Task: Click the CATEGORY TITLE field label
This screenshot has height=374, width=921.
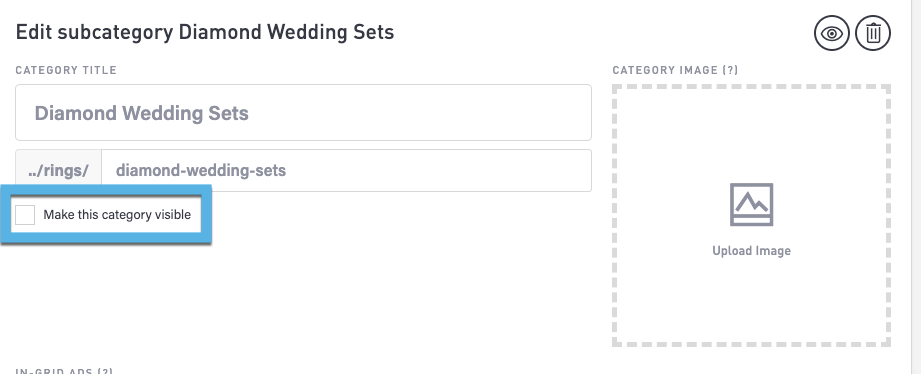Action: [66, 70]
